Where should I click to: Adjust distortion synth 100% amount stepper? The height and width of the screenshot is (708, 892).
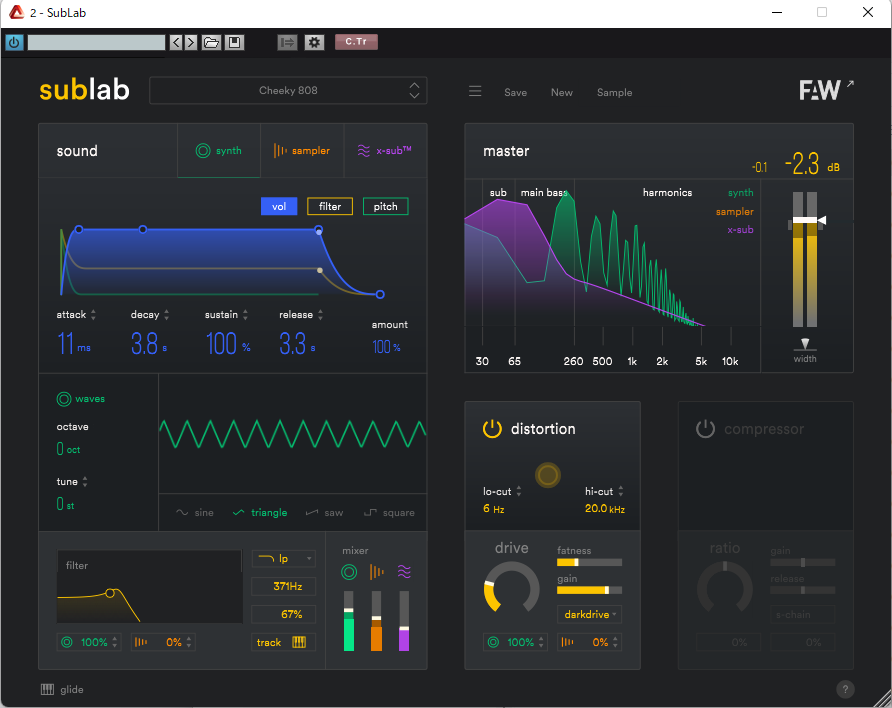tap(541, 642)
